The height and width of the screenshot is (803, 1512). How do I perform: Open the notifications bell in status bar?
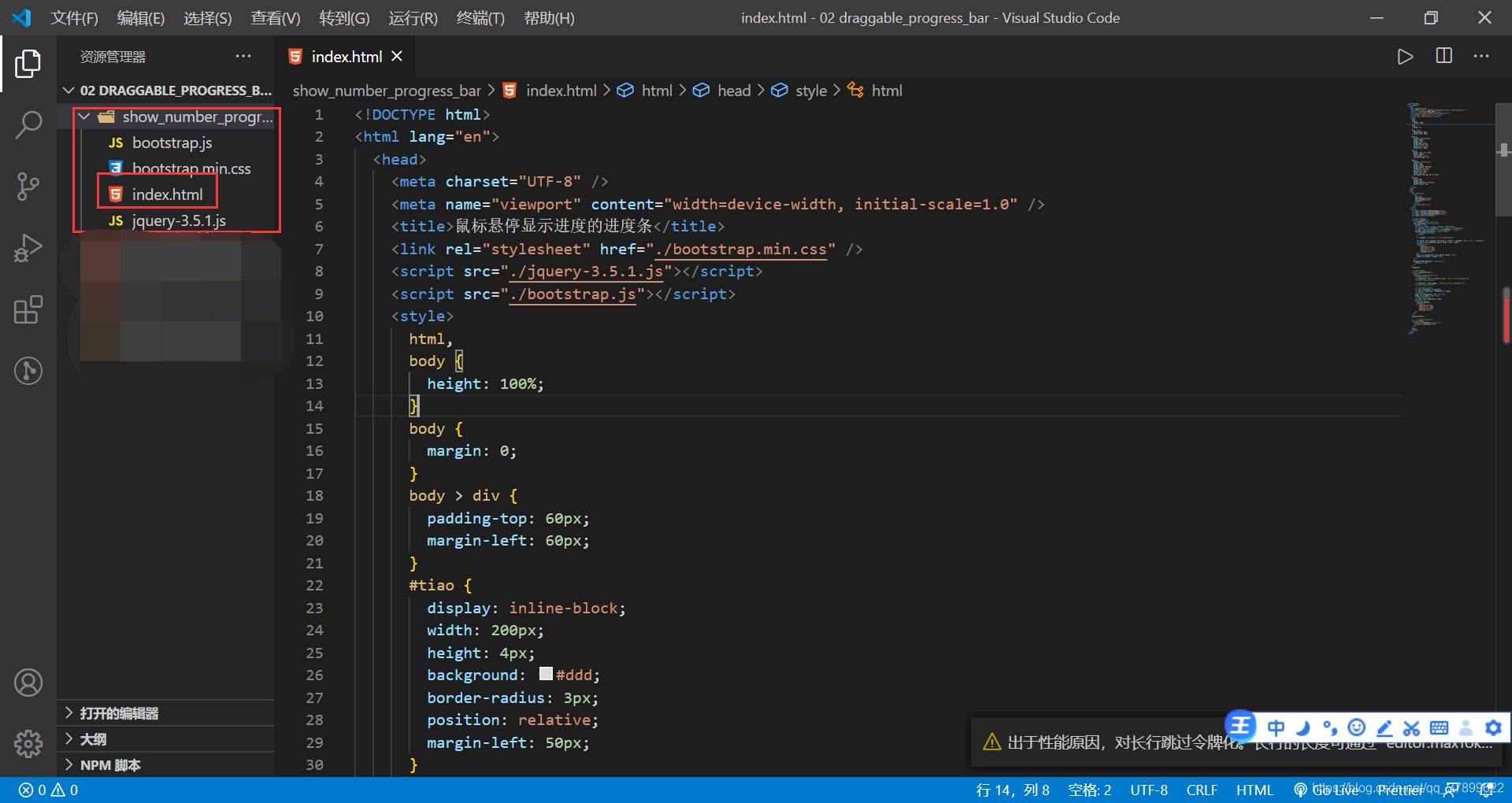[x=1487, y=790]
